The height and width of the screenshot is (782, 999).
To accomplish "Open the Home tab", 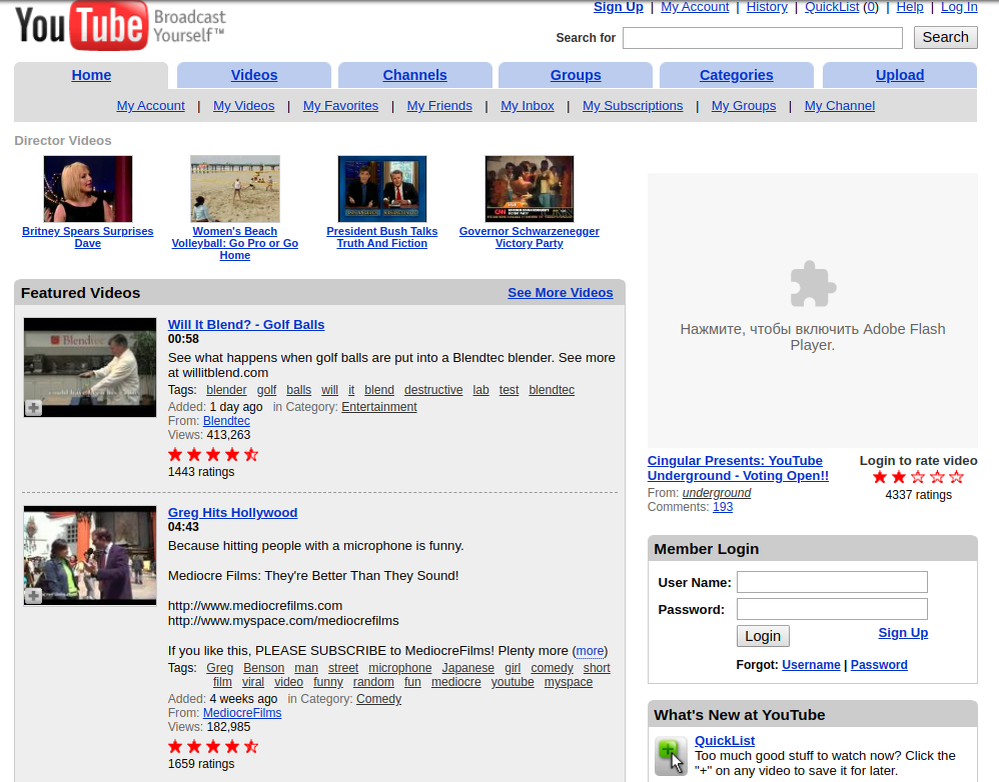I will pyautogui.click(x=91, y=75).
